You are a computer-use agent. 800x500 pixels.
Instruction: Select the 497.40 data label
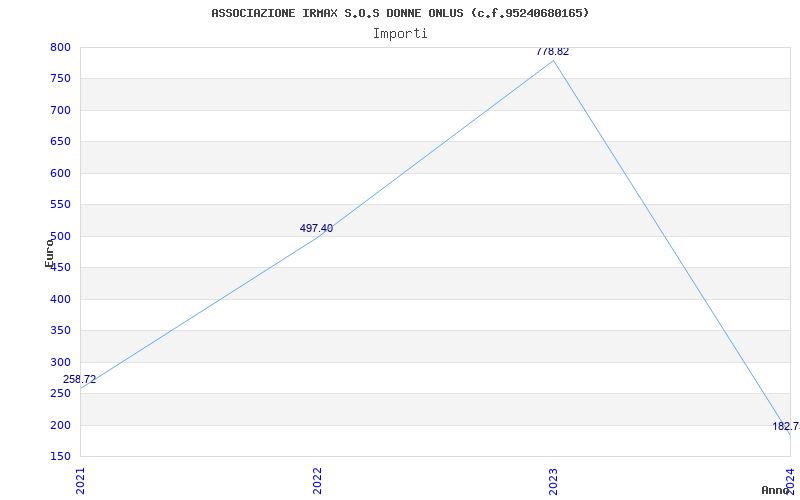[x=316, y=229]
